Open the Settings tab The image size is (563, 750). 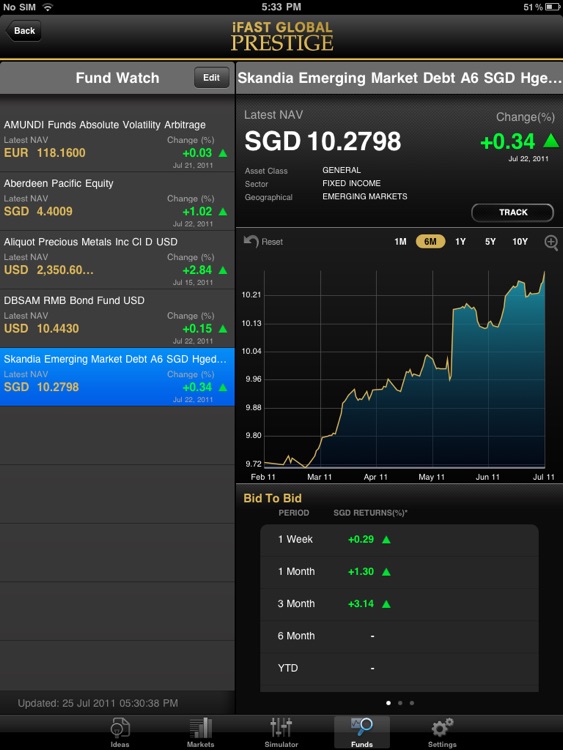(x=442, y=732)
